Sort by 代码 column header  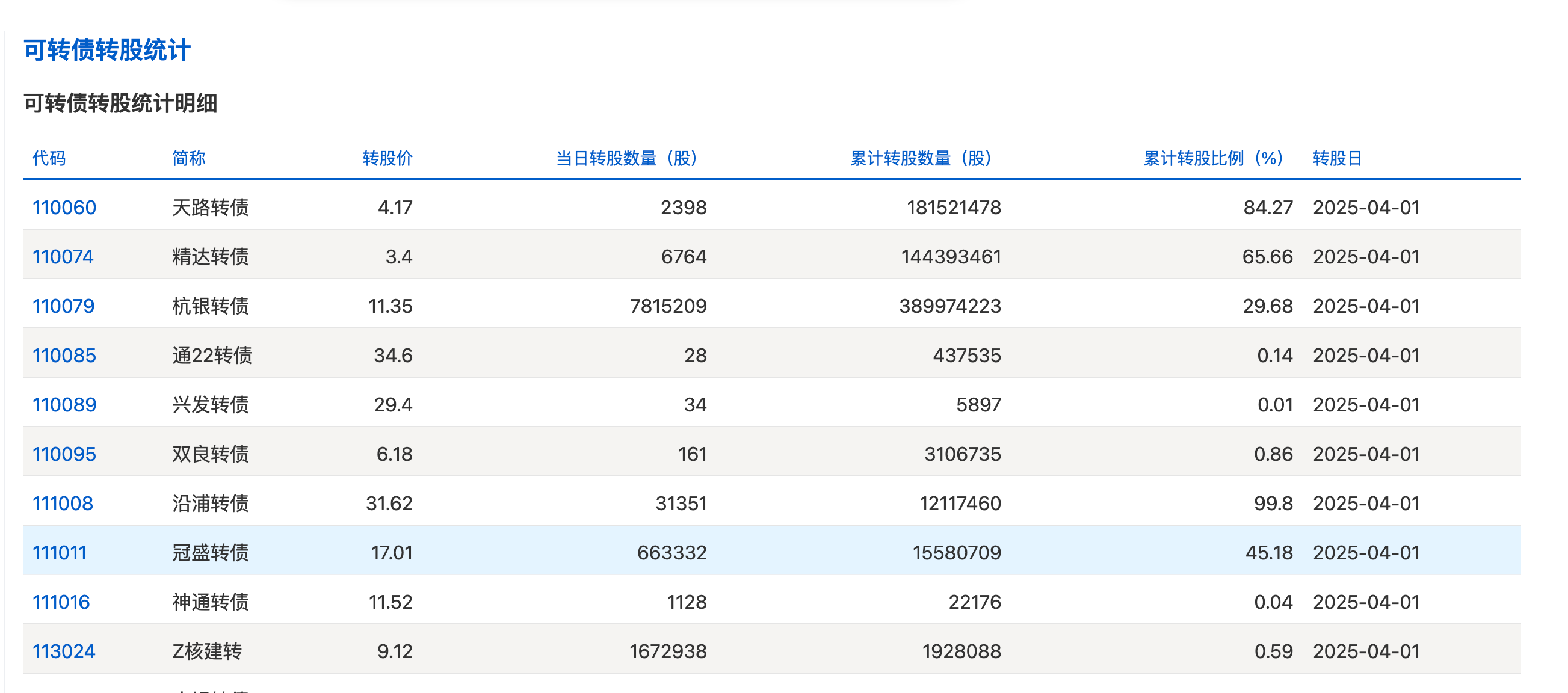click(x=49, y=158)
